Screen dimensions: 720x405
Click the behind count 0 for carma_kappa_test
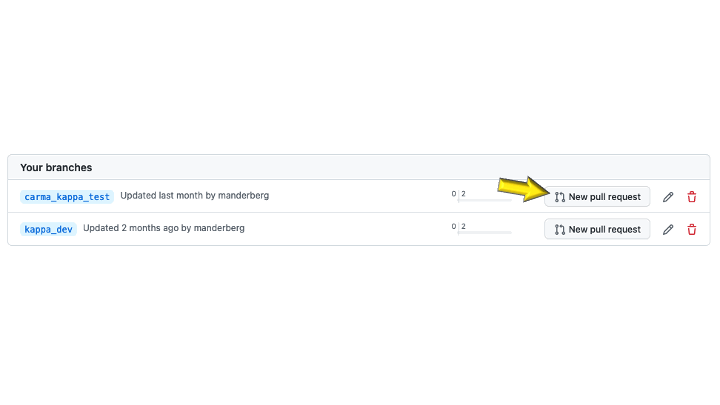point(453,193)
